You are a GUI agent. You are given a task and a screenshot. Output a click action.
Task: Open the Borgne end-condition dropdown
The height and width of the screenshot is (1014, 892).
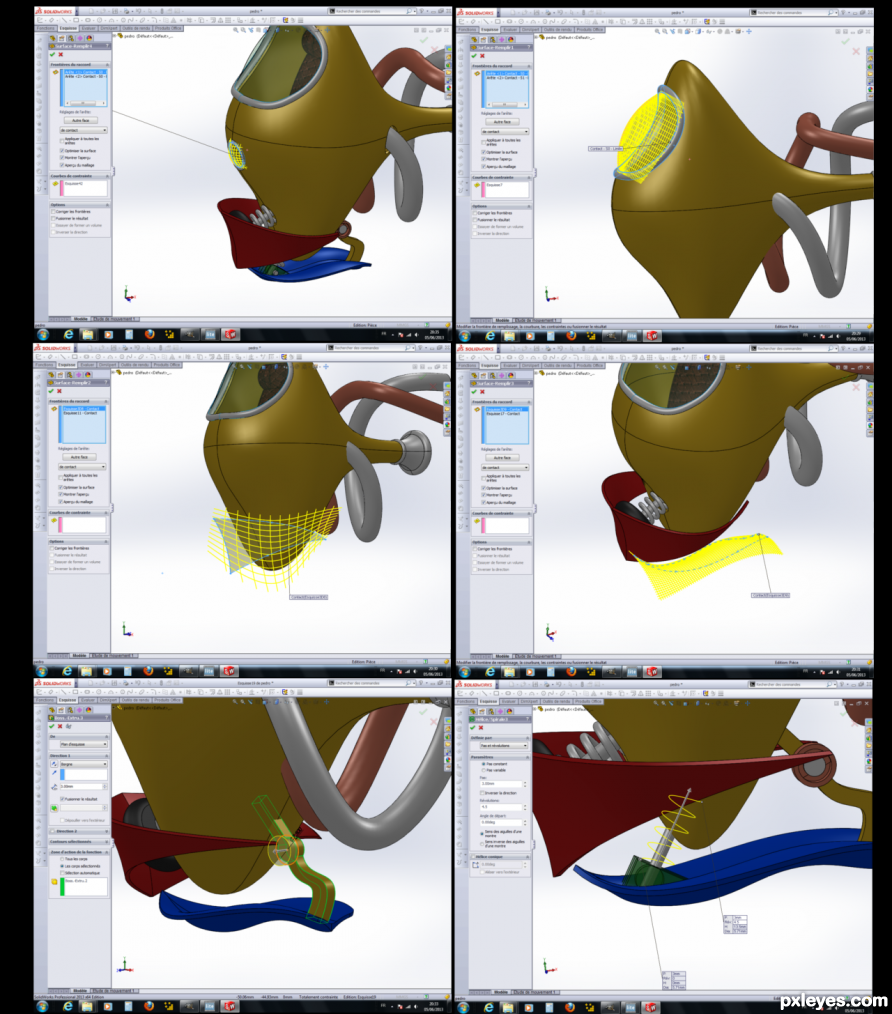(x=83, y=764)
